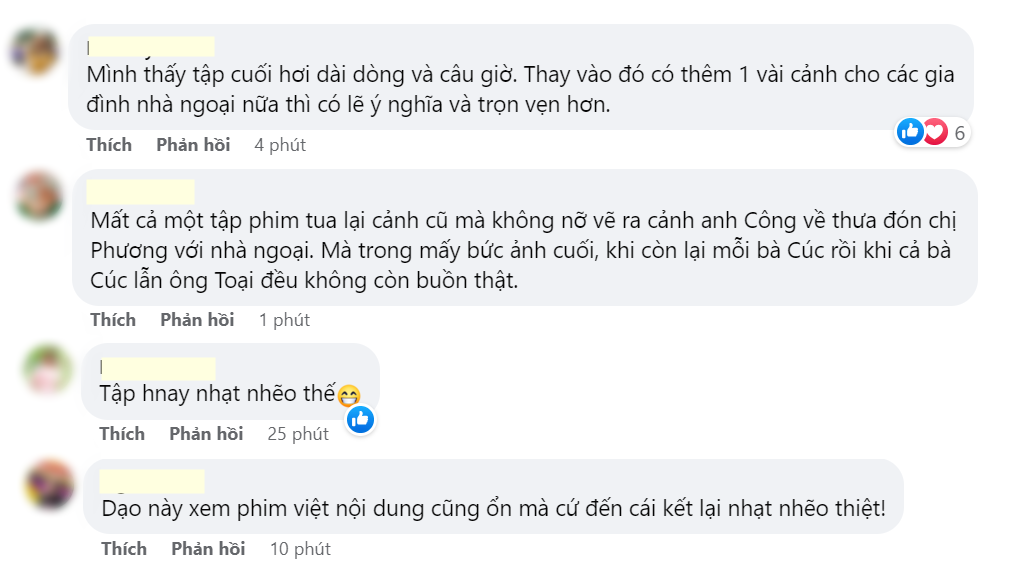Image resolution: width=1010 pixels, height=573 pixels.
Task: Open third commenter's profile avatar
Action: click(47, 369)
